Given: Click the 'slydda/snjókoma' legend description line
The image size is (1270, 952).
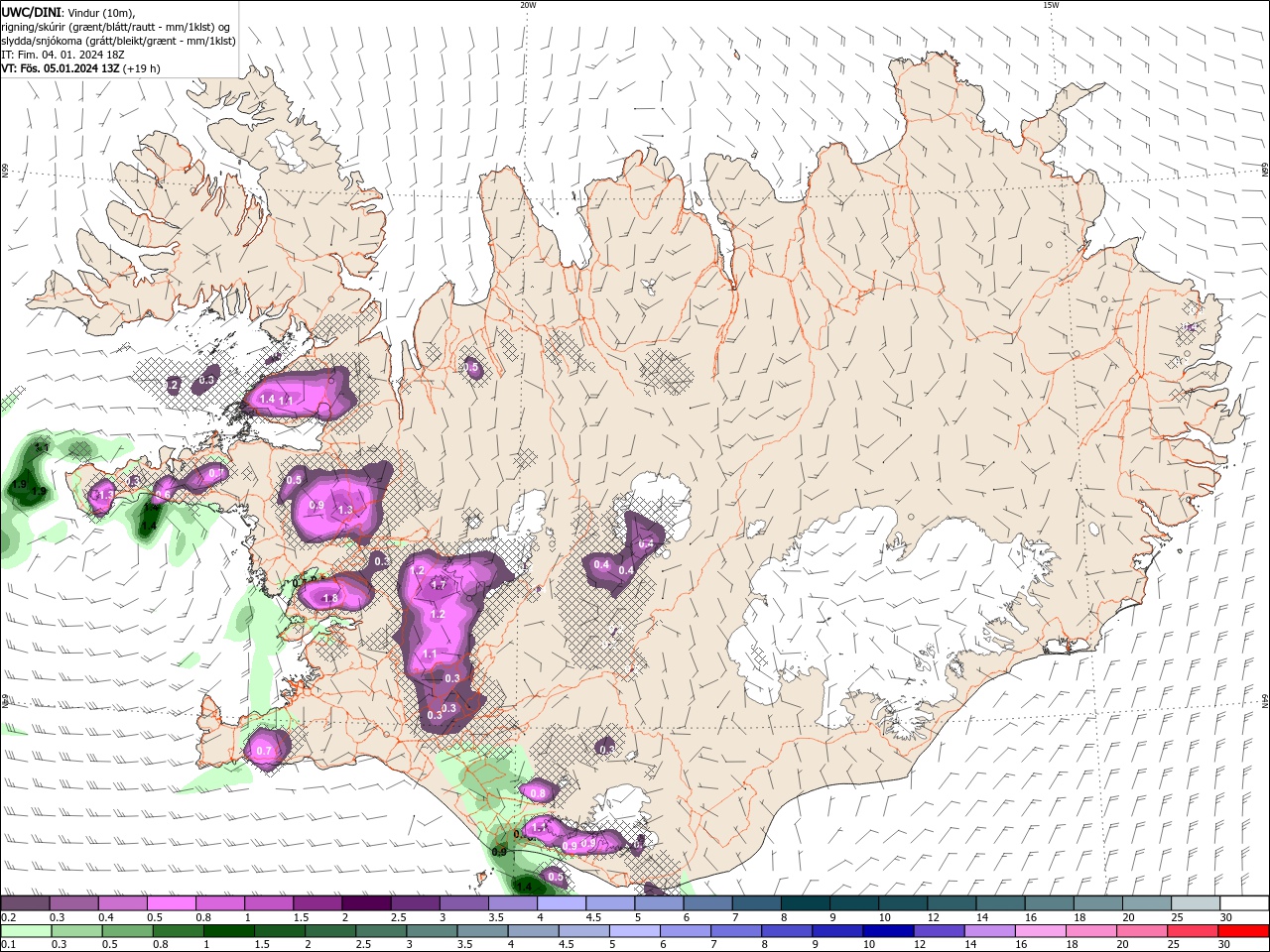Looking at the screenshot, I should 118,41.
